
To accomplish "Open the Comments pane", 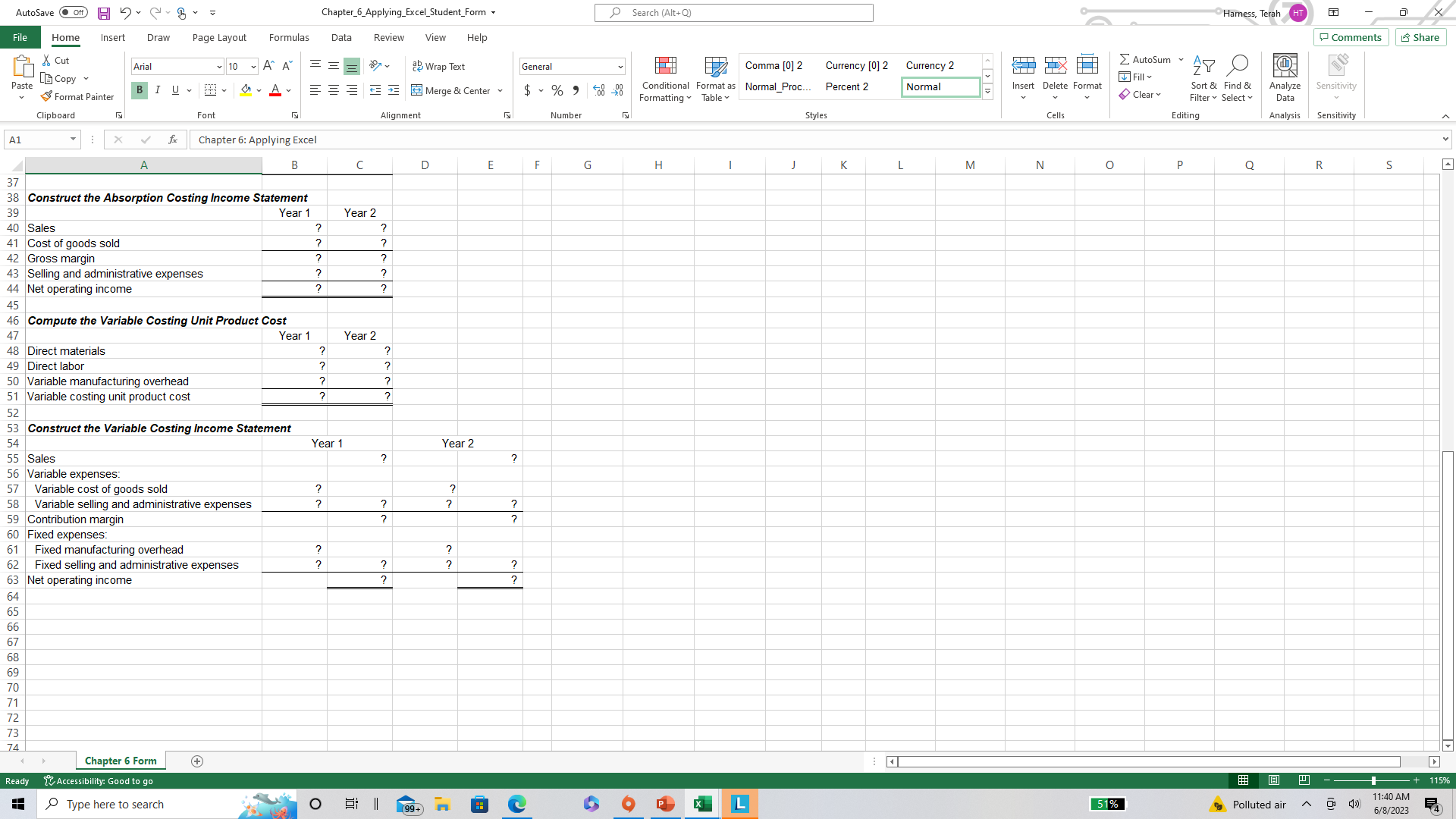I will 1351,36.
